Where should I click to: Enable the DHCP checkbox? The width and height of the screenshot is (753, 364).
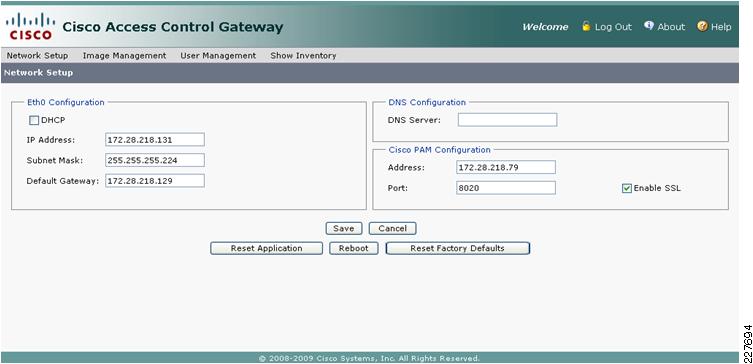click(x=34, y=121)
